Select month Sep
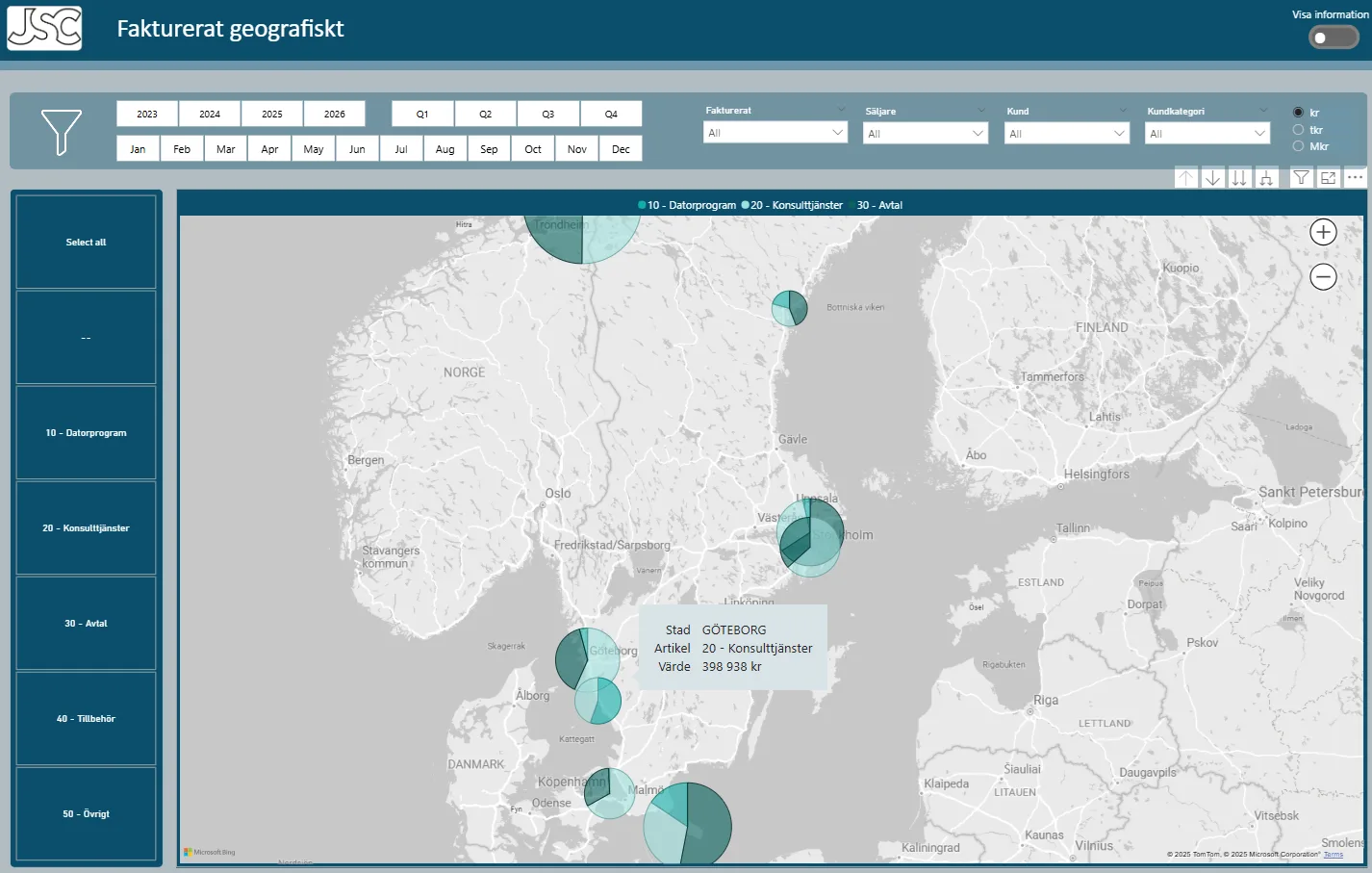Image resolution: width=1372 pixels, height=873 pixels. [489, 149]
